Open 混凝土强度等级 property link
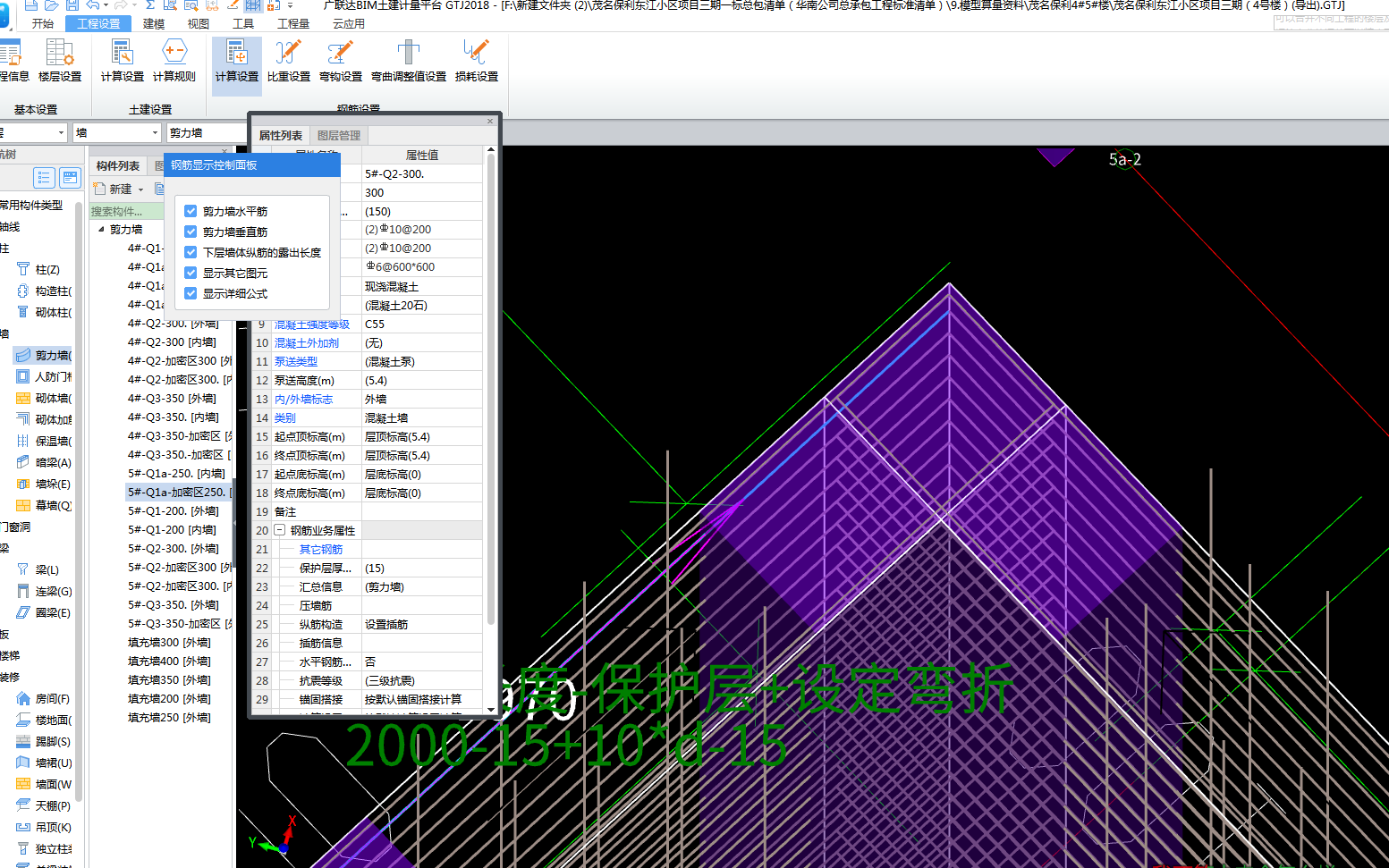The width and height of the screenshot is (1389, 868). click(312, 324)
